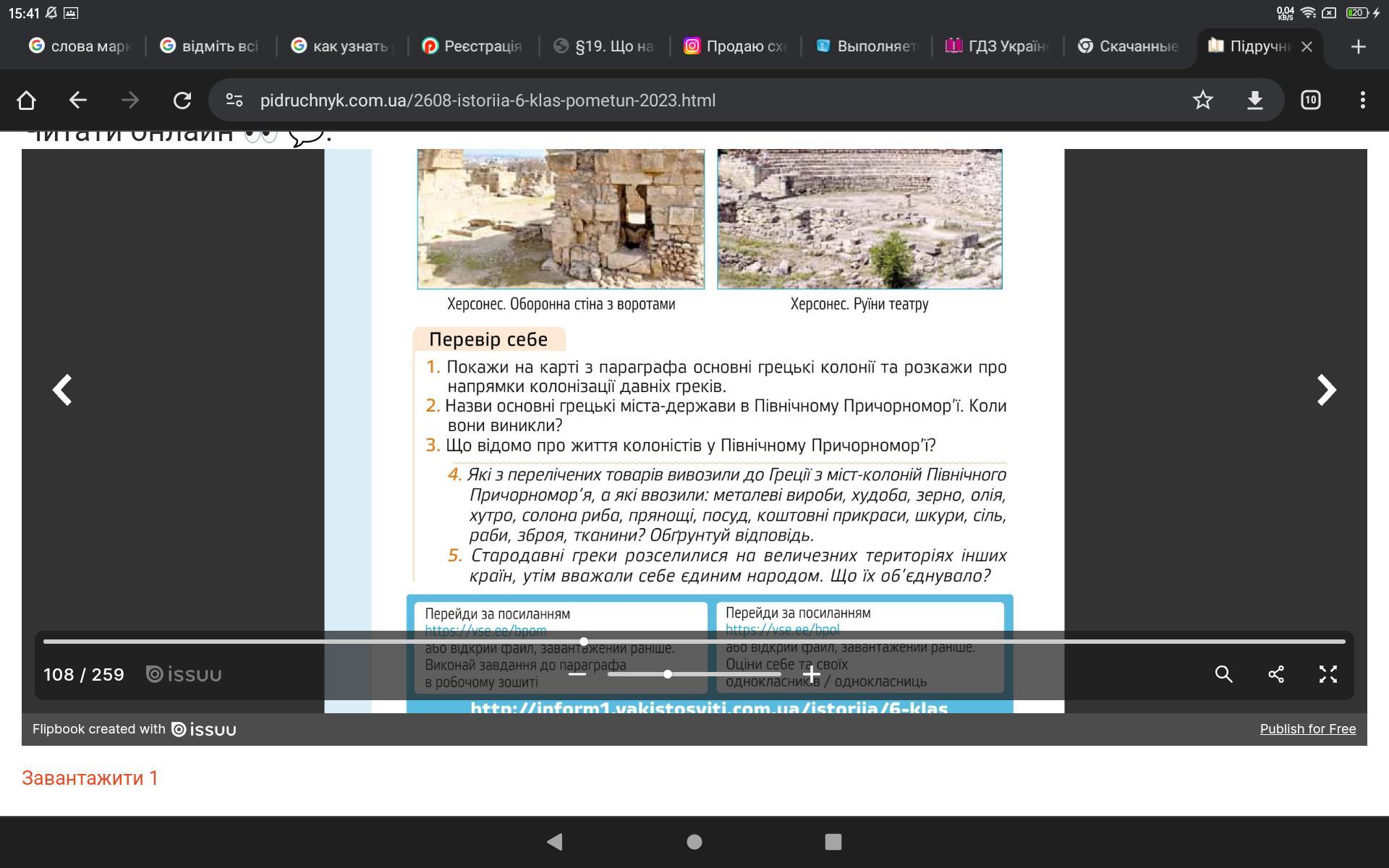Screen dimensions: 1389x868
Task: Switch to the Скачанные tab
Action: (x=1129, y=46)
